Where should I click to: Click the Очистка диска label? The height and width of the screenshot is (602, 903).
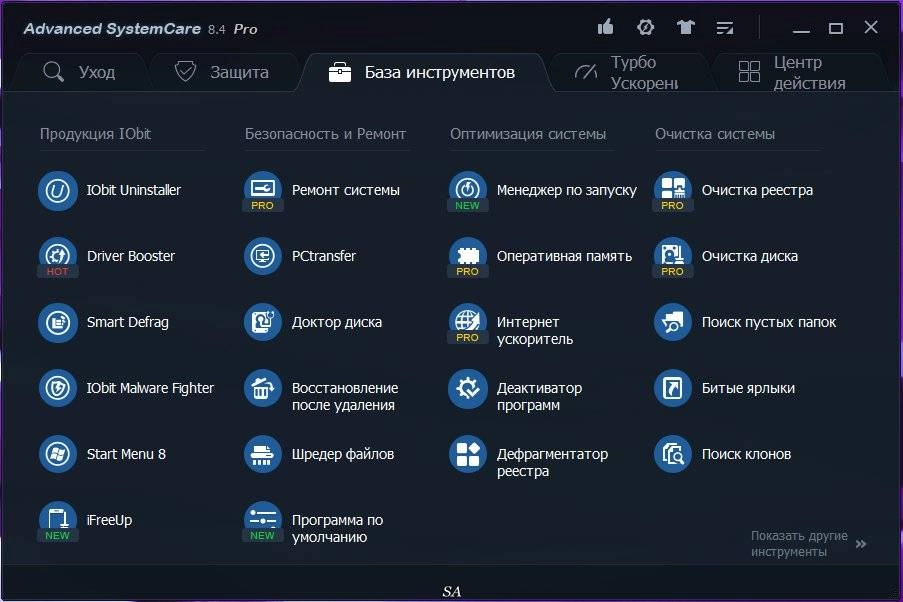point(750,256)
